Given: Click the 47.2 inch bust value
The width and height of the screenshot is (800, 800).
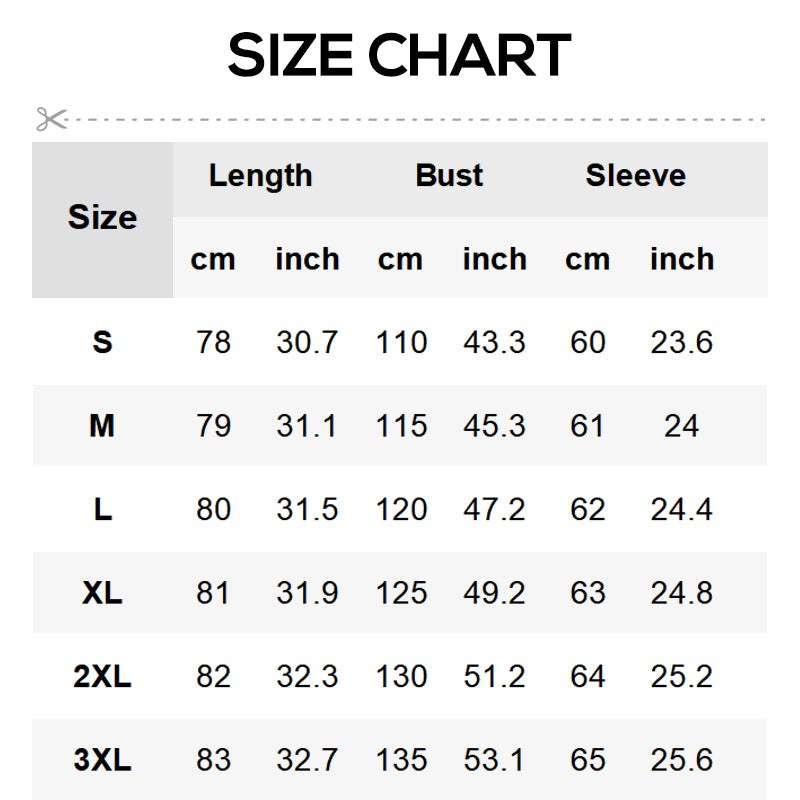Looking at the screenshot, I should pos(494,510).
